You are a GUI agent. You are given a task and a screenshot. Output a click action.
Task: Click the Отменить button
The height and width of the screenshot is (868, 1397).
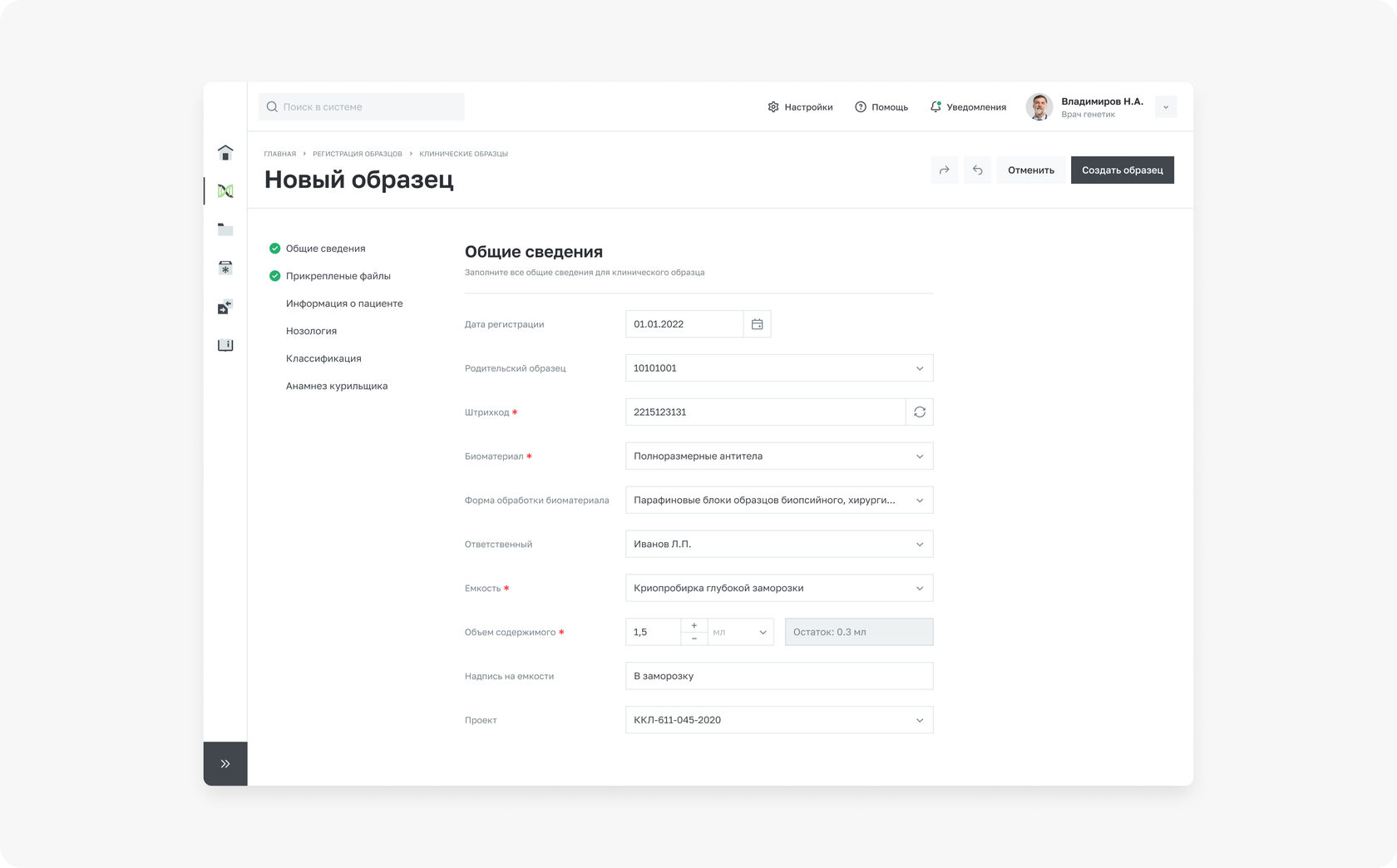pyautogui.click(x=1031, y=170)
